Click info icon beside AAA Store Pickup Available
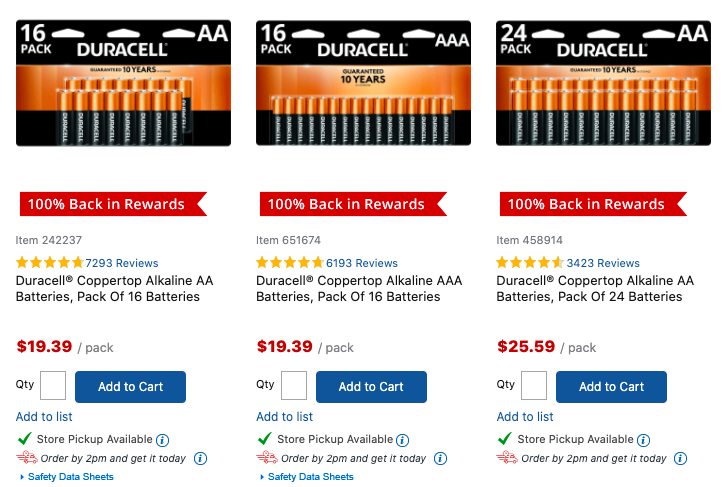The height and width of the screenshot is (487, 725). point(402,440)
